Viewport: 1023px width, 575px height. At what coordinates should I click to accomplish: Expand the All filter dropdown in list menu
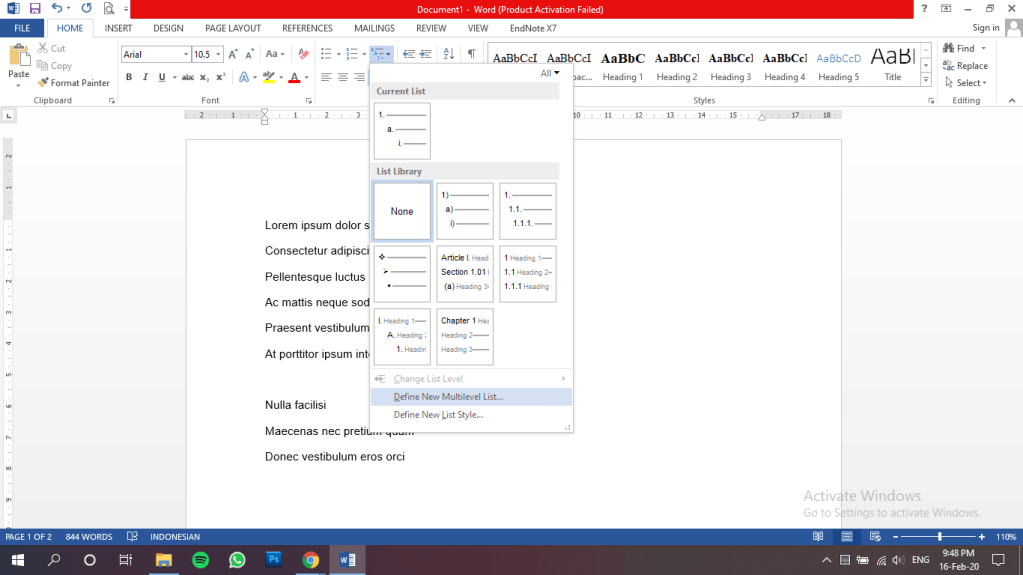550,73
